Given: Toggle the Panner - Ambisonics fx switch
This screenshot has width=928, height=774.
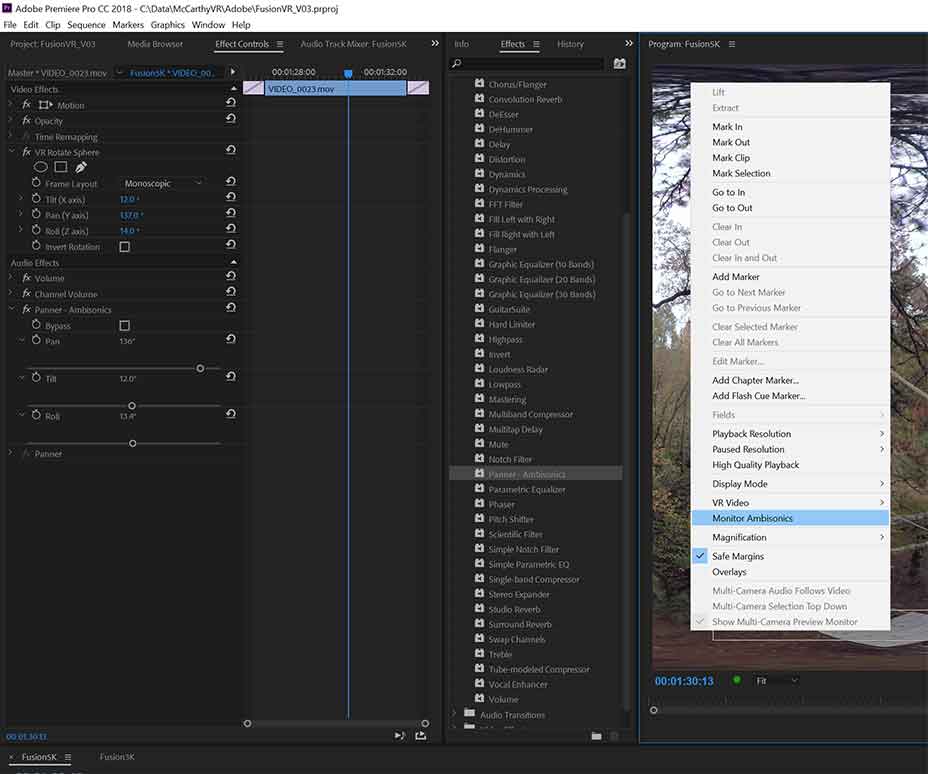Looking at the screenshot, I should (x=27, y=309).
